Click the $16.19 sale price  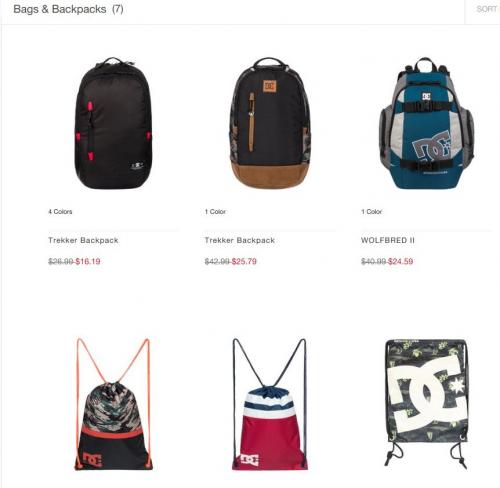coord(88,261)
